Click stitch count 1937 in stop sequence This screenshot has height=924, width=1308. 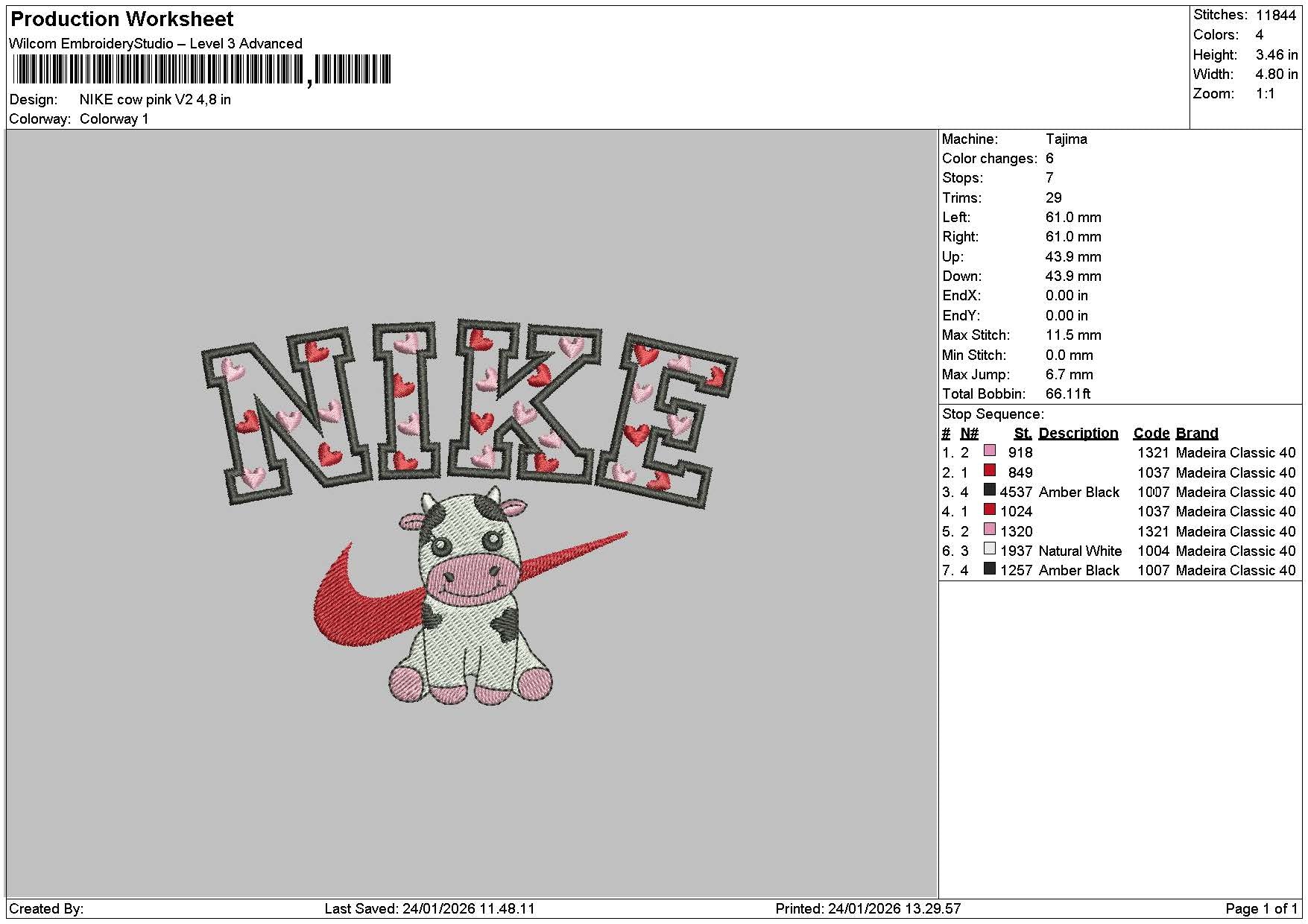point(1017,551)
